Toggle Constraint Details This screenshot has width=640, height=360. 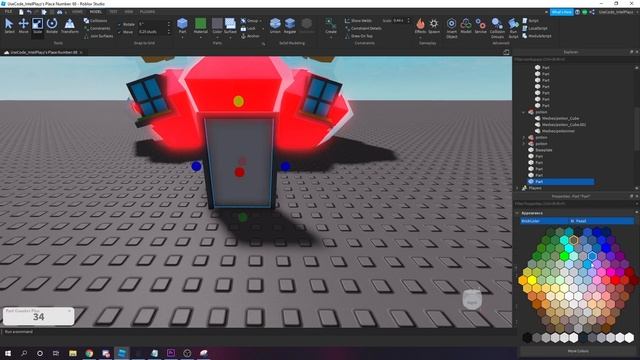click(x=363, y=28)
